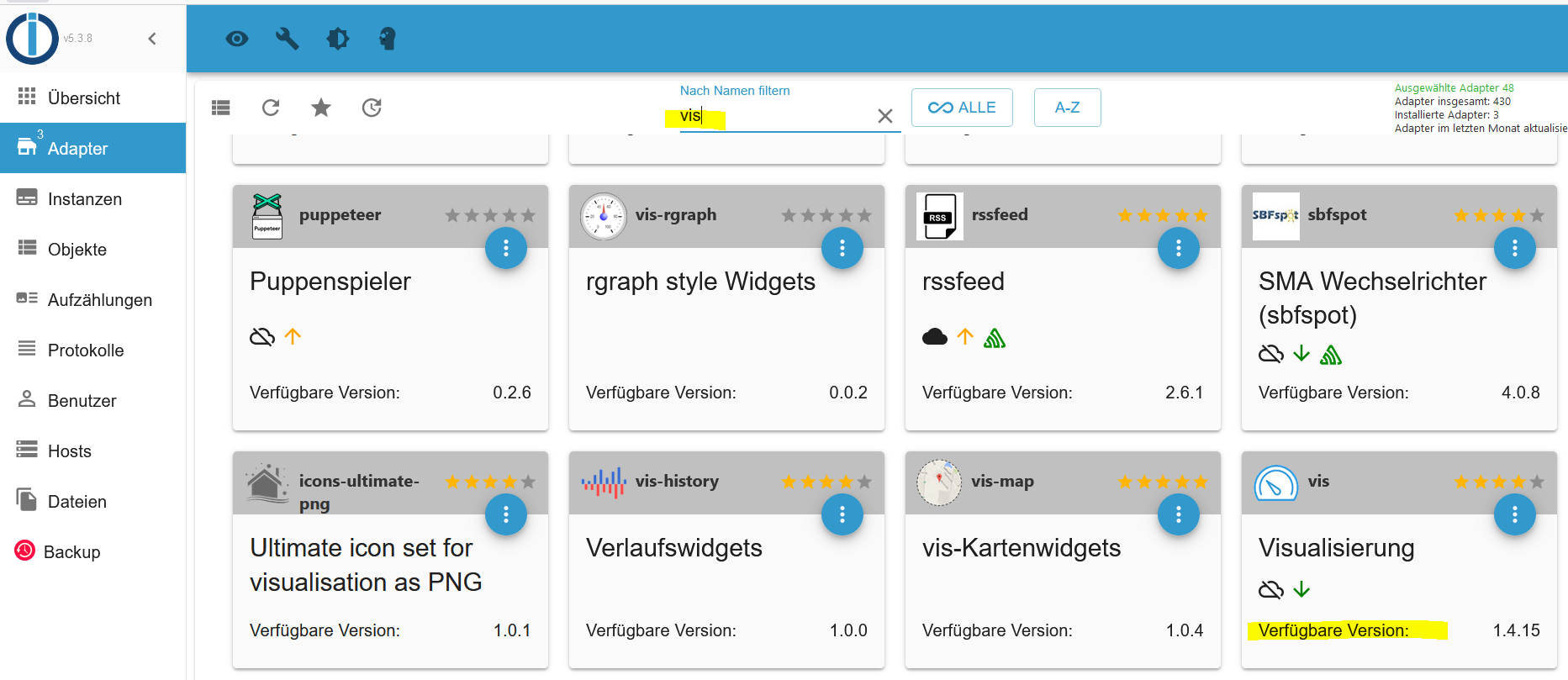Open Backup in the sidebar
Screen dimensions: 1568x680
click(92, 551)
